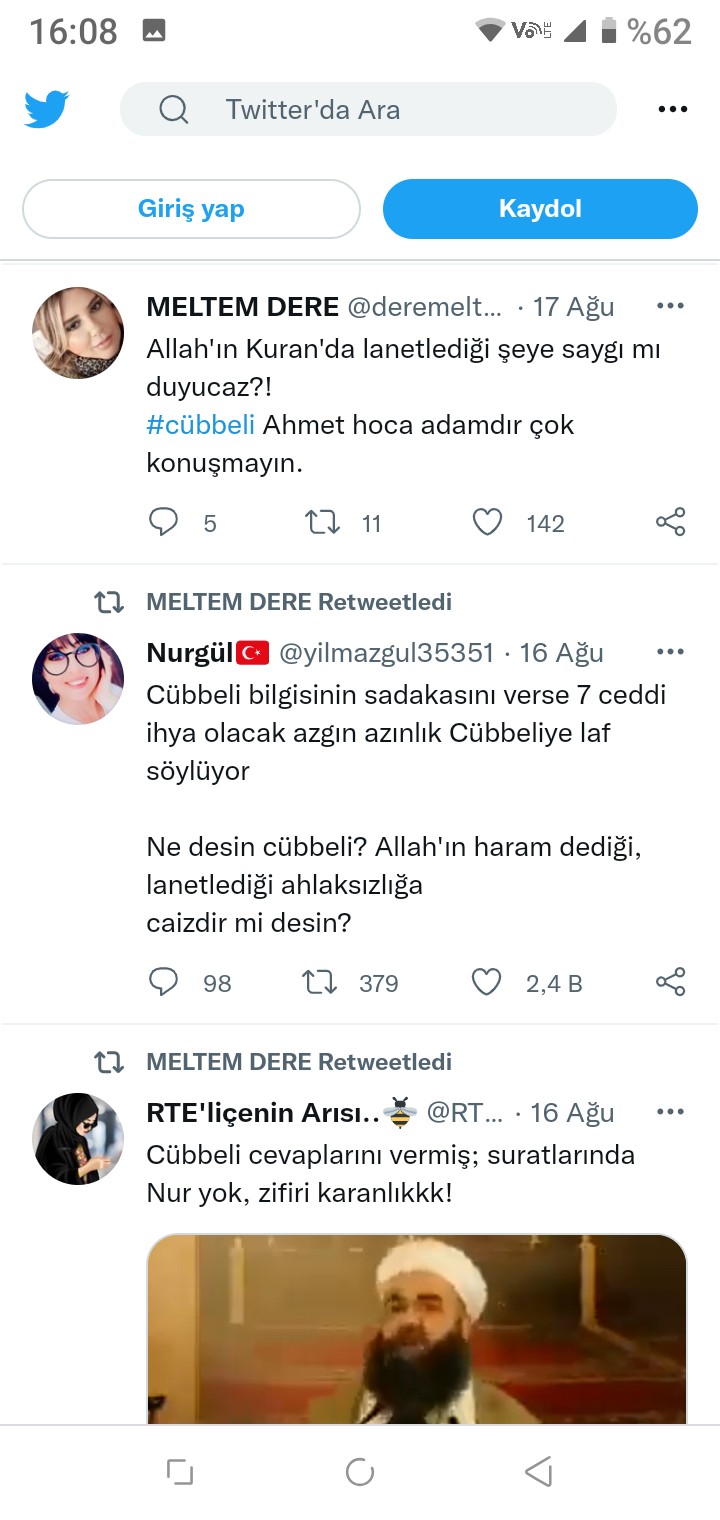Retweet Nurgül's tweet with 379 retweets
The width and height of the screenshot is (720, 1520).
click(x=320, y=983)
